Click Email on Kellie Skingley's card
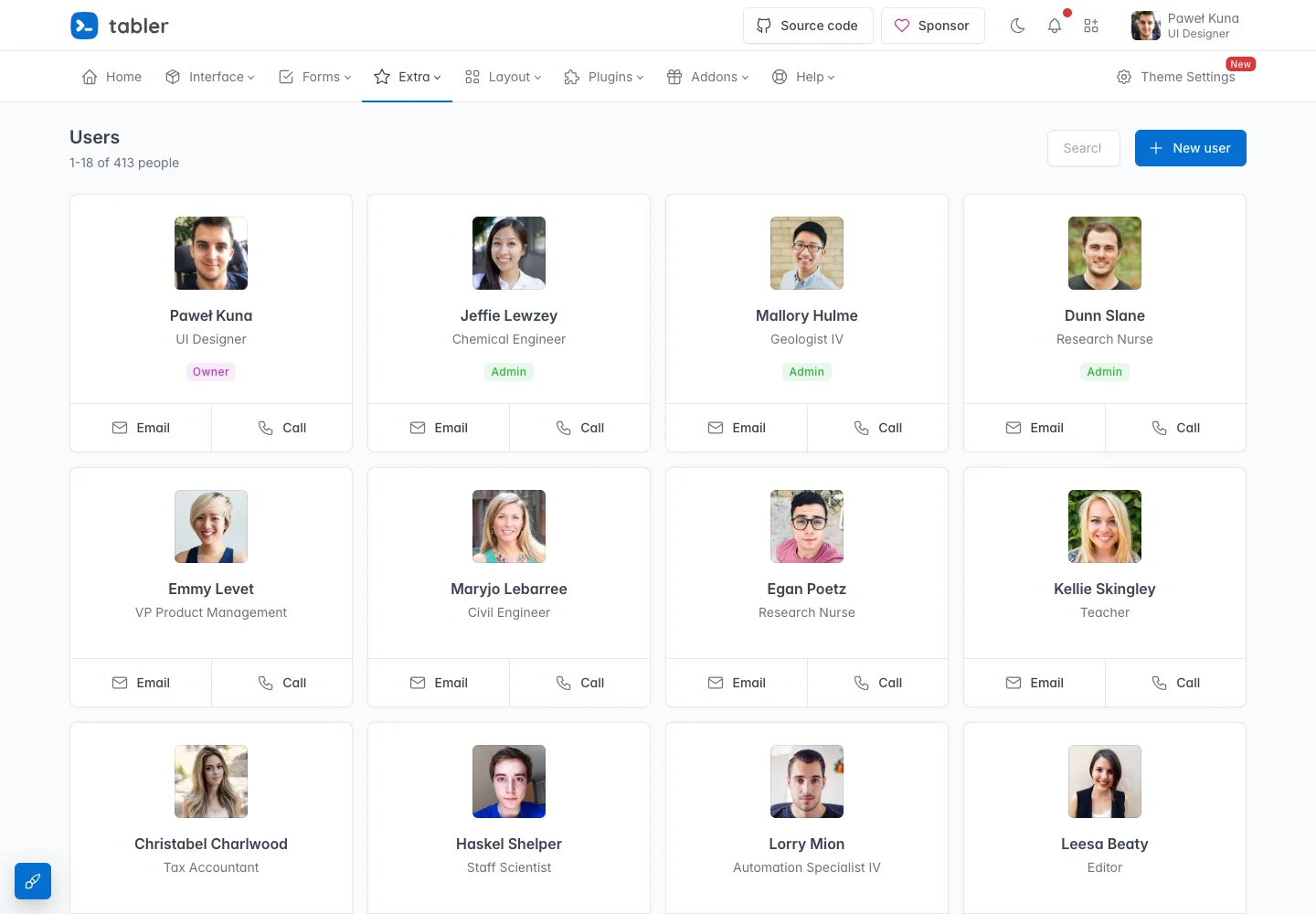This screenshot has height=914, width=1316. (x=1035, y=683)
